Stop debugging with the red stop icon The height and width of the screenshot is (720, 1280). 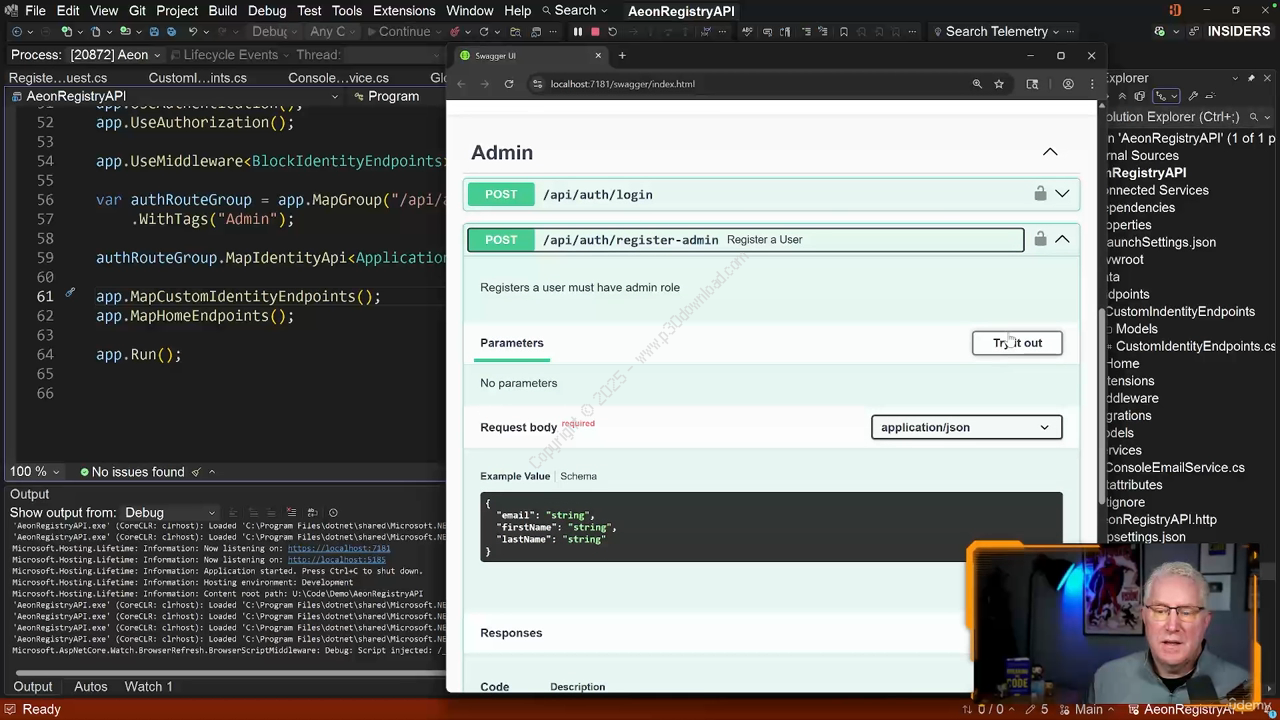click(x=595, y=32)
